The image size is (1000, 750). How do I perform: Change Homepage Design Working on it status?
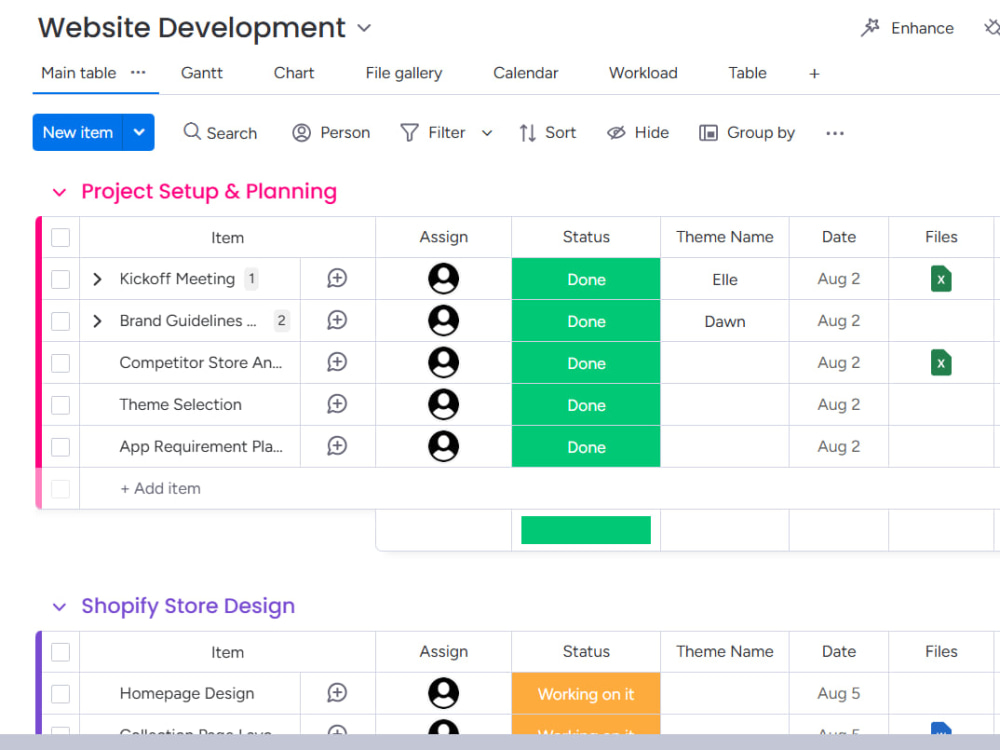pos(585,693)
